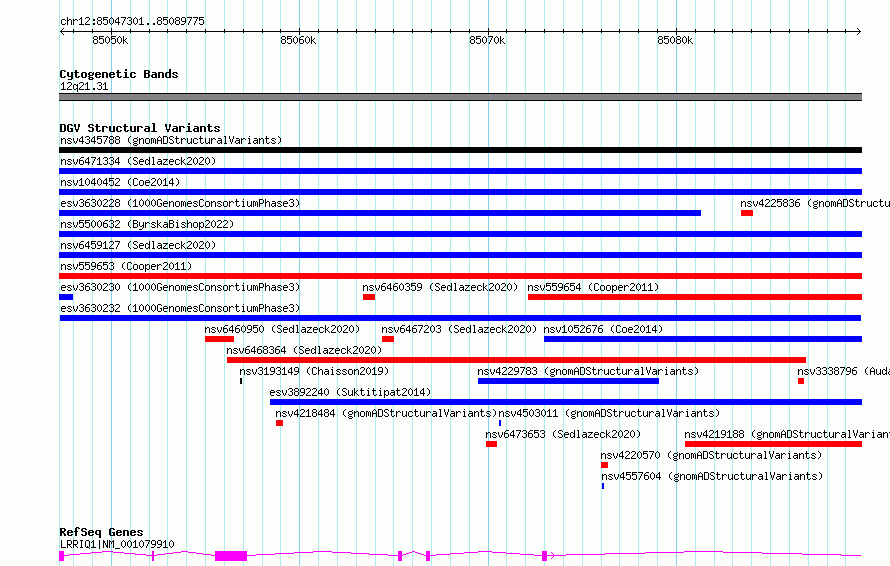The width and height of the screenshot is (890, 566).
Task: Click the 85050k ruler label
Action: coord(110,40)
